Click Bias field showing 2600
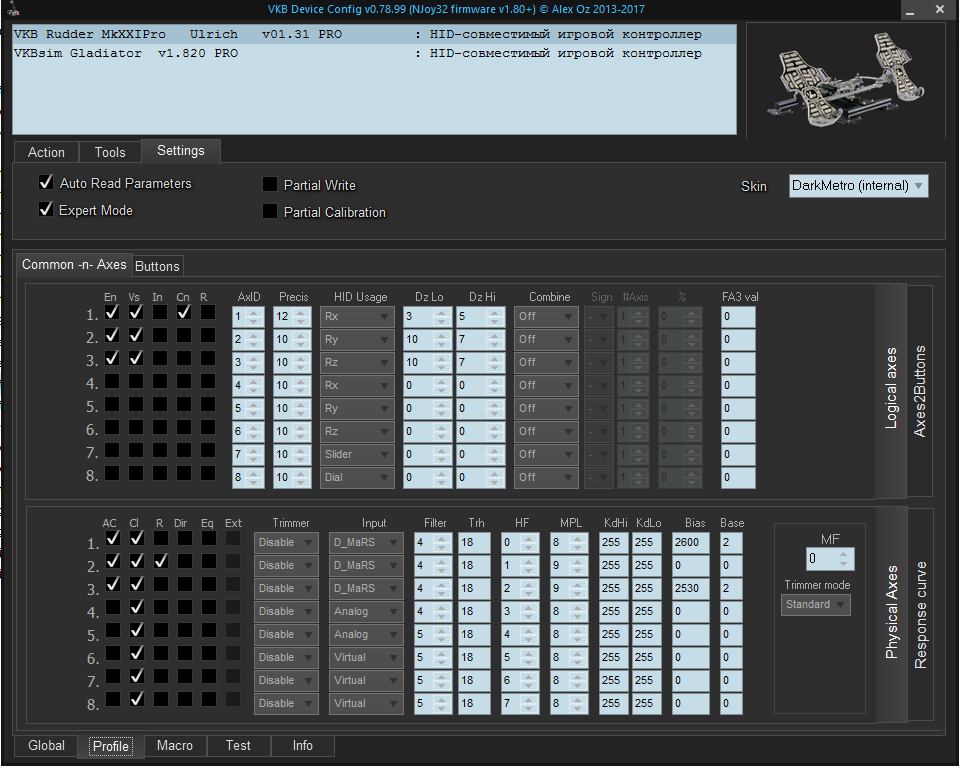 (x=691, y=542)
